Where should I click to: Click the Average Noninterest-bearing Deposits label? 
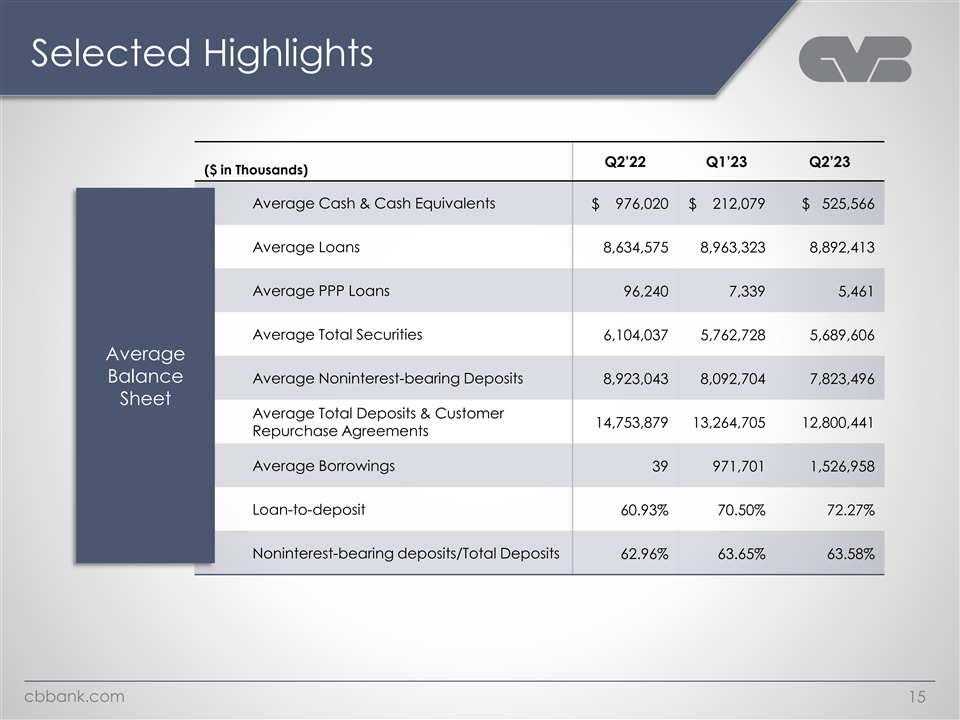coord(388,378)
